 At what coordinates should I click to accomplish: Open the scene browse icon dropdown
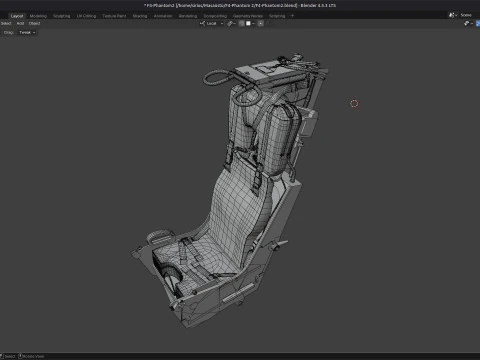453,15
